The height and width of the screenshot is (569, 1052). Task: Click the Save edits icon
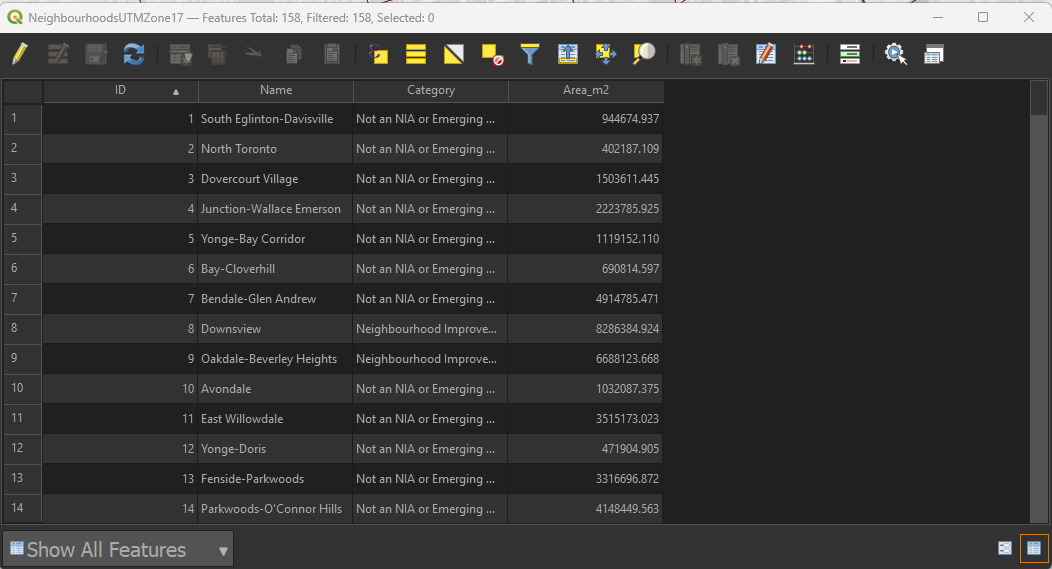(96, 54)
